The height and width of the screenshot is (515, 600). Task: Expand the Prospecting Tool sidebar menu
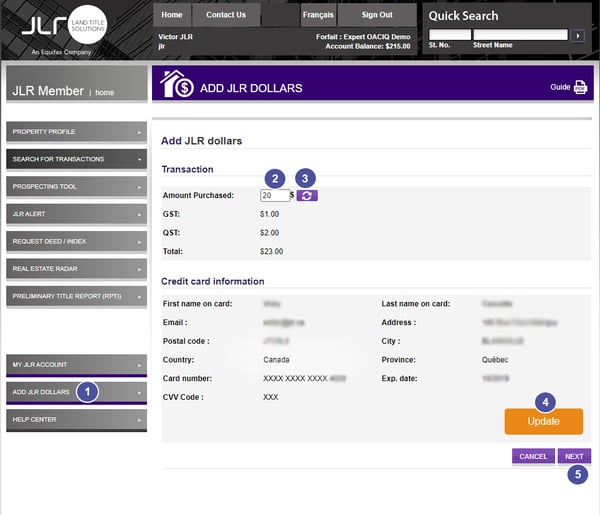77,187
